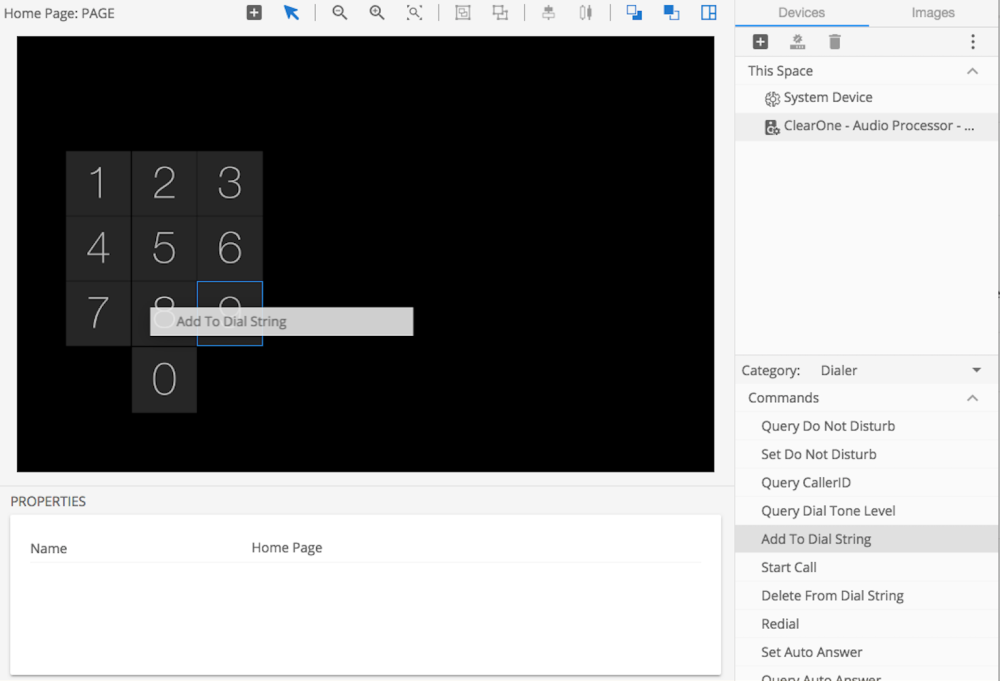
Task: Collapse the Commands section
Action: coord(972,398)
